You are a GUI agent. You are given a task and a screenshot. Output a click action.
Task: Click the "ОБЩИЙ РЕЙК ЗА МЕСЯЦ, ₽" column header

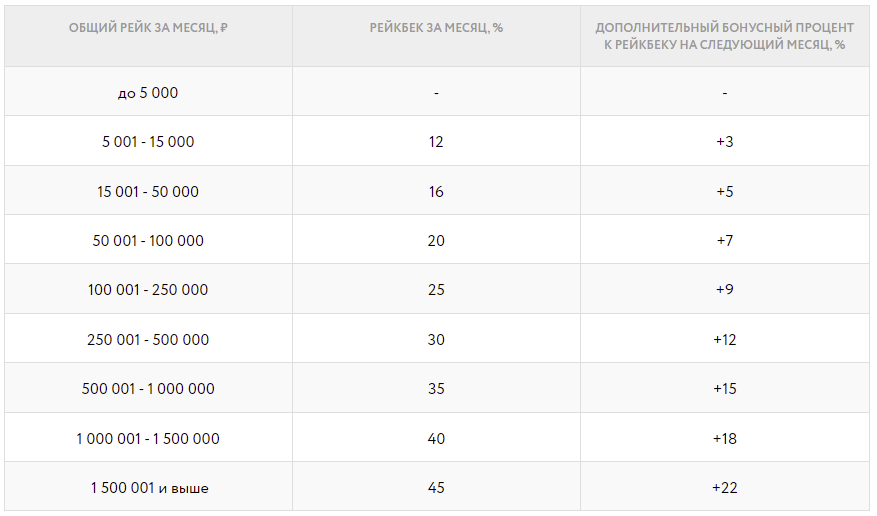click(148, 28)
